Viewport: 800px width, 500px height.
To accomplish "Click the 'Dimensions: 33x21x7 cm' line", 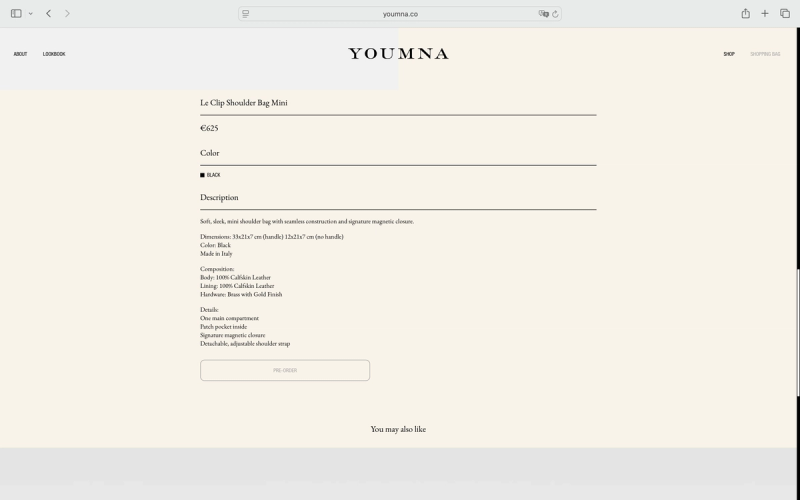I will (272, 237).
